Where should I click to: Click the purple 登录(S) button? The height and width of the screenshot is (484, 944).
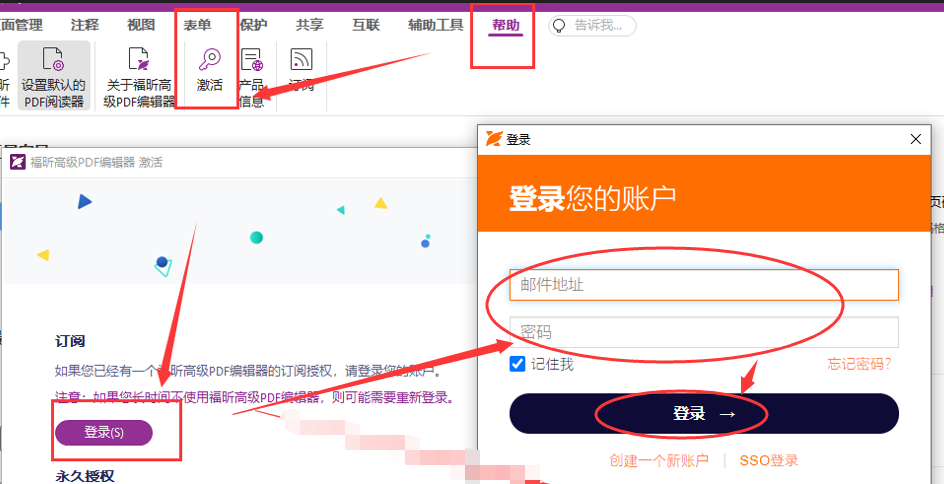[104, 432]
